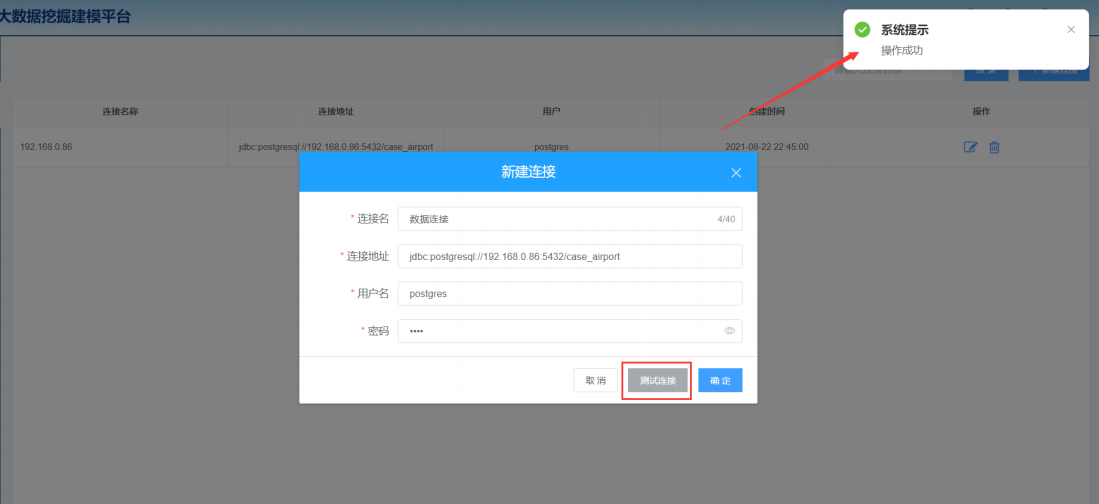Click into the 连接地址 JDBC URL field
The height and width of the screenshot is (504, 1099).
coord(569,257)
